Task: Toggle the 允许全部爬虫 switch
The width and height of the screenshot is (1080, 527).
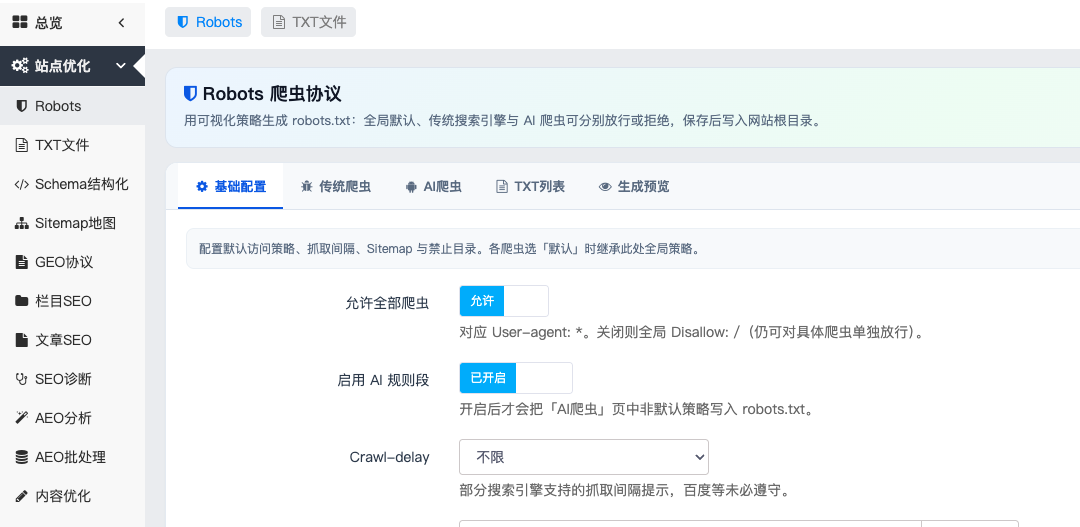Action: pos(504,301)
